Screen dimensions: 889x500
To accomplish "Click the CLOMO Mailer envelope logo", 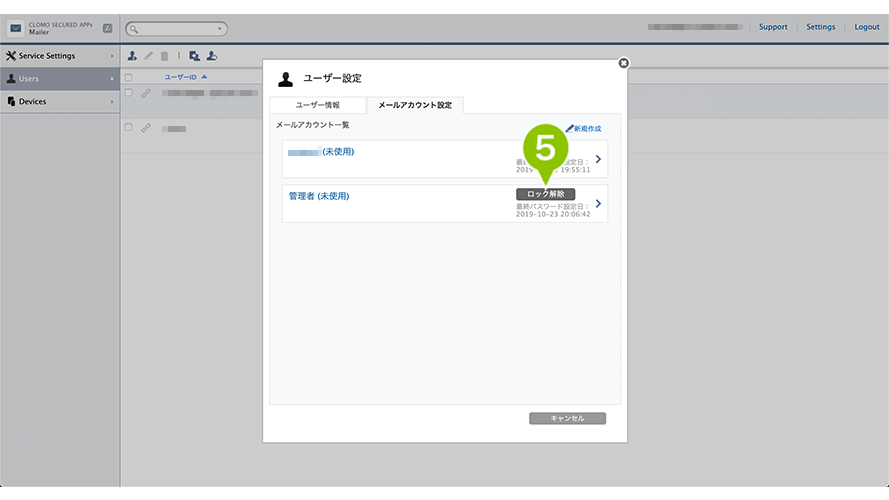I will [16, 28].
